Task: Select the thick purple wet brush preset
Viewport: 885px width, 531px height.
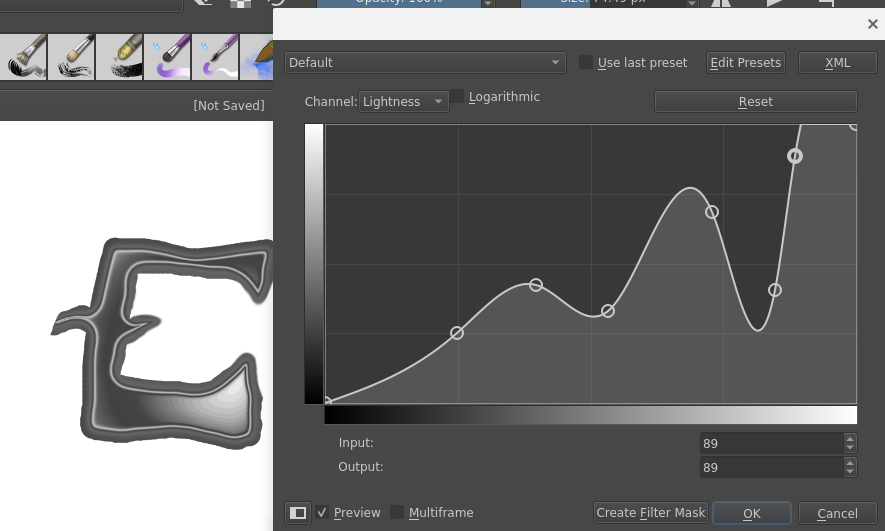Action: coord(168,57)
